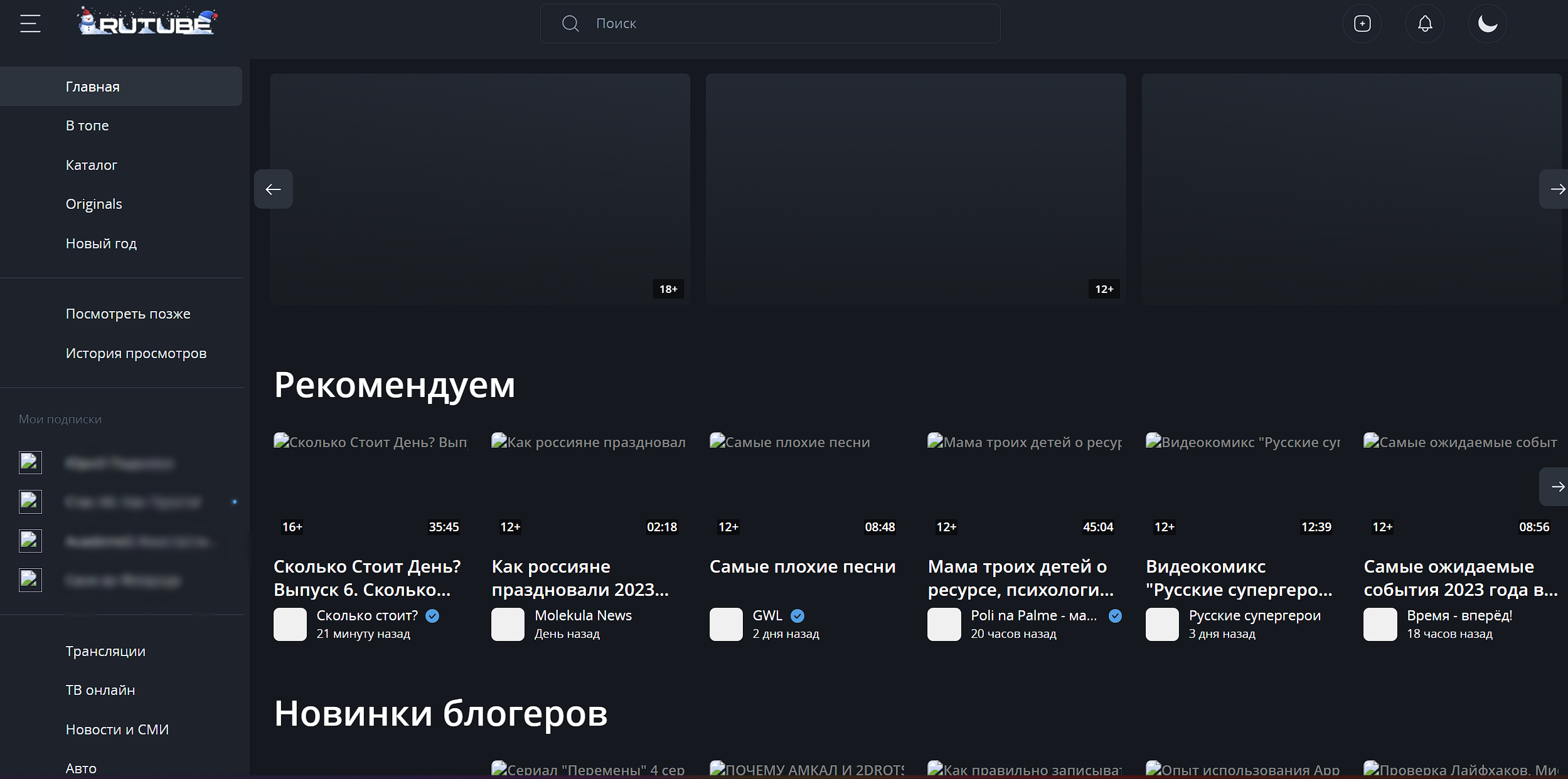This screenshot has height=779, width=1568.
Task: Go to Каталог page
Action: coord(92,165)
